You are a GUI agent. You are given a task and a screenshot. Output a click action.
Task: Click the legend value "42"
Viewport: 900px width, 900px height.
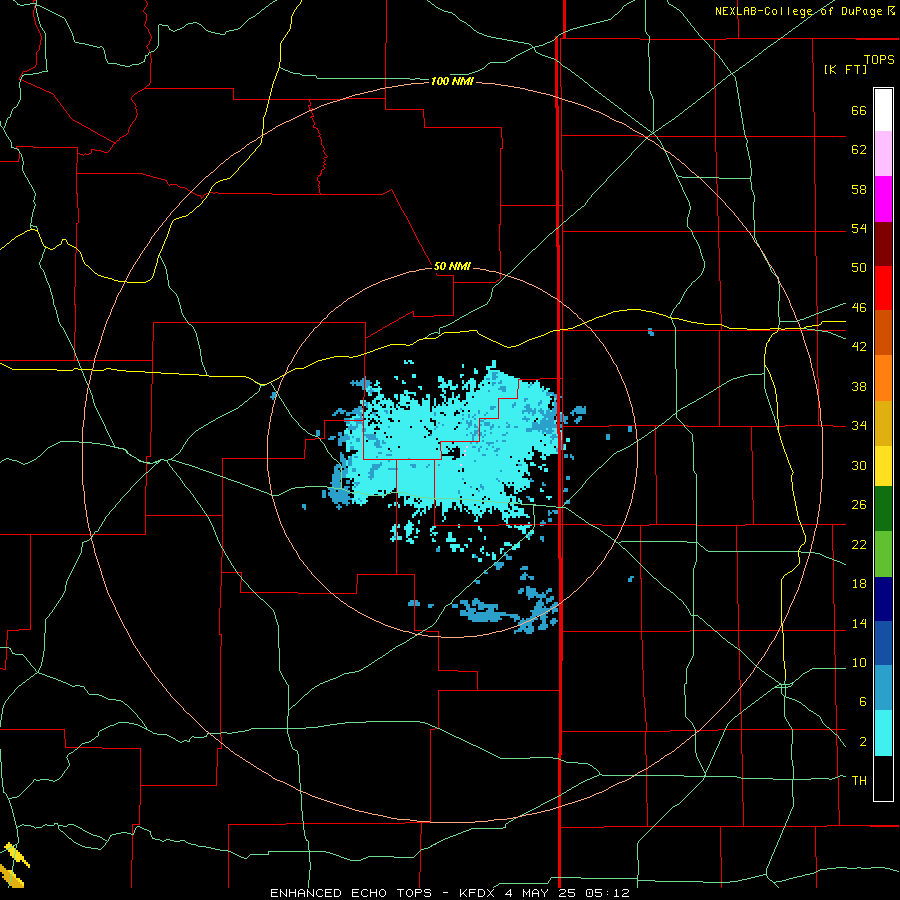(859, 347)
